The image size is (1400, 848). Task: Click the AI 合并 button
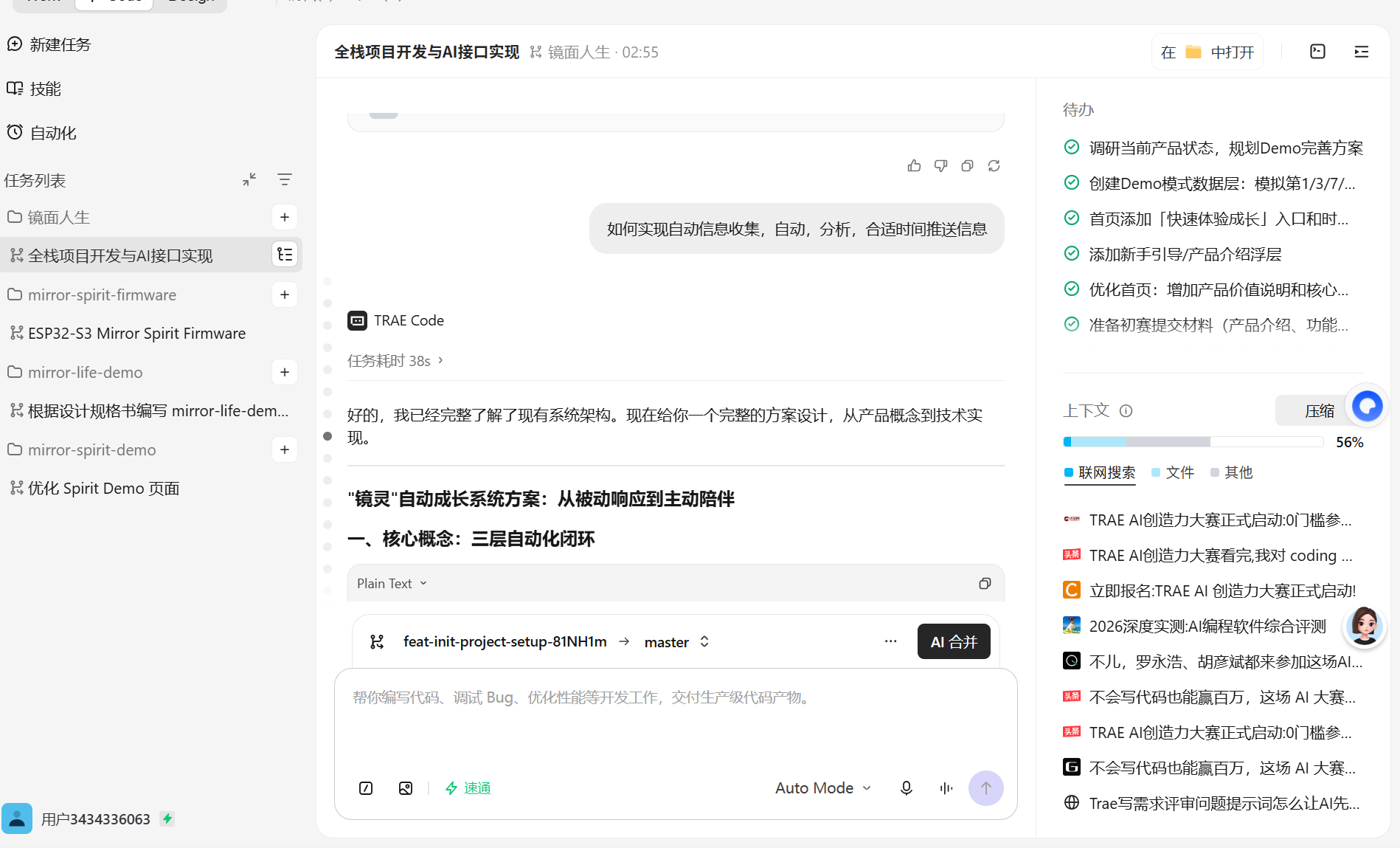(x=954, y=641)
